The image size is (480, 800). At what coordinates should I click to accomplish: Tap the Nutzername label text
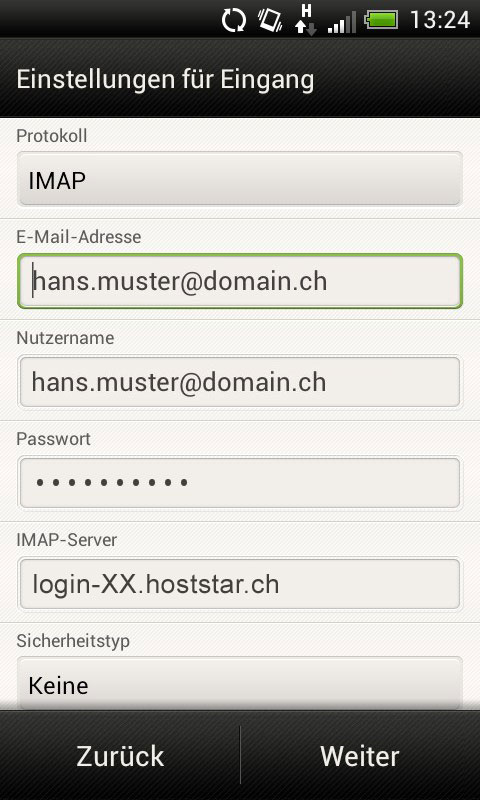(x=65, y=338)
